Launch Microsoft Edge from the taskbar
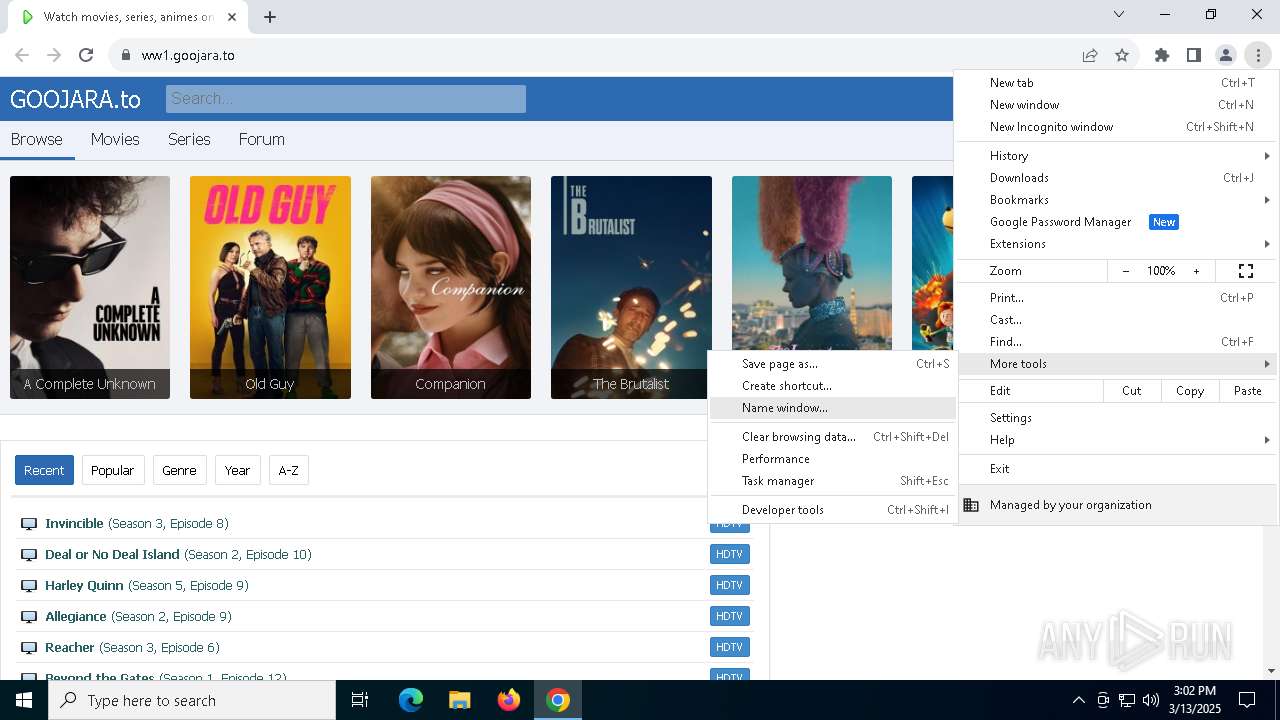Viewport: 1280px width, 720px height. click(x=411, y=700)
